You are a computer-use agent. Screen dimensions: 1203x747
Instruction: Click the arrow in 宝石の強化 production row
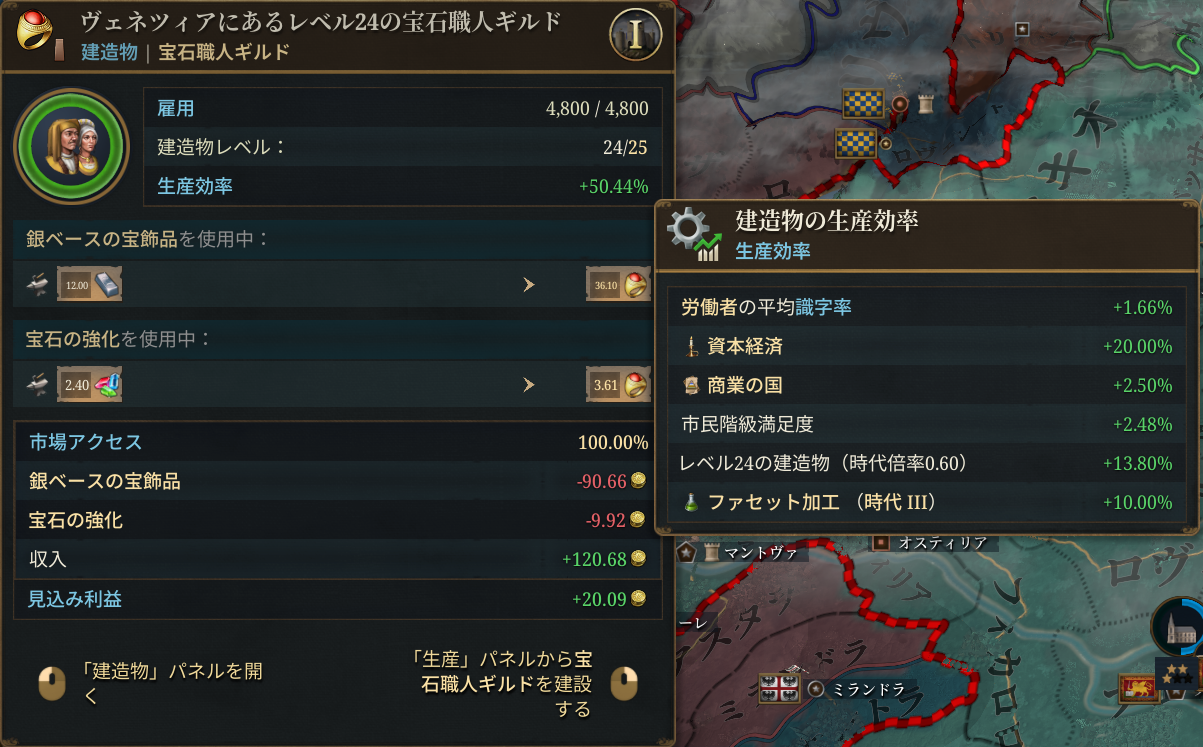[529, 384]
